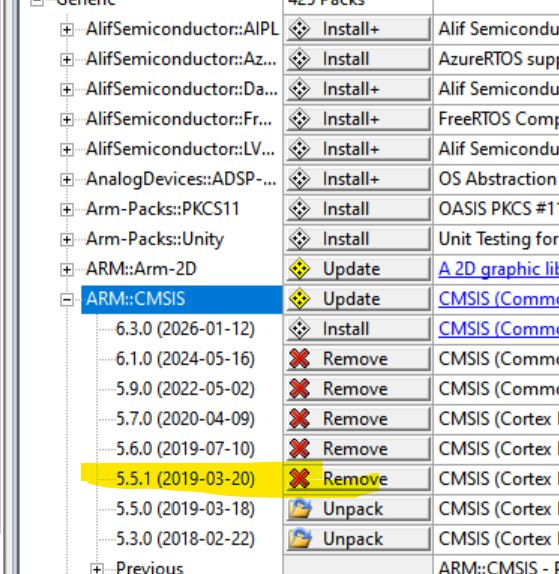Screen dimensions: 559x574
Task: Click Unpack folder icon for 5.3.0
Action: [x=299, y=539]
